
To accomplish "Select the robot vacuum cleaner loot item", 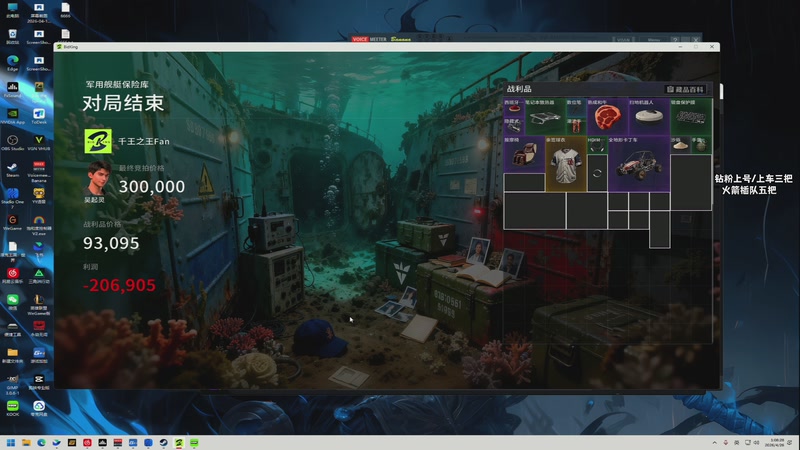I will [649, 117].
